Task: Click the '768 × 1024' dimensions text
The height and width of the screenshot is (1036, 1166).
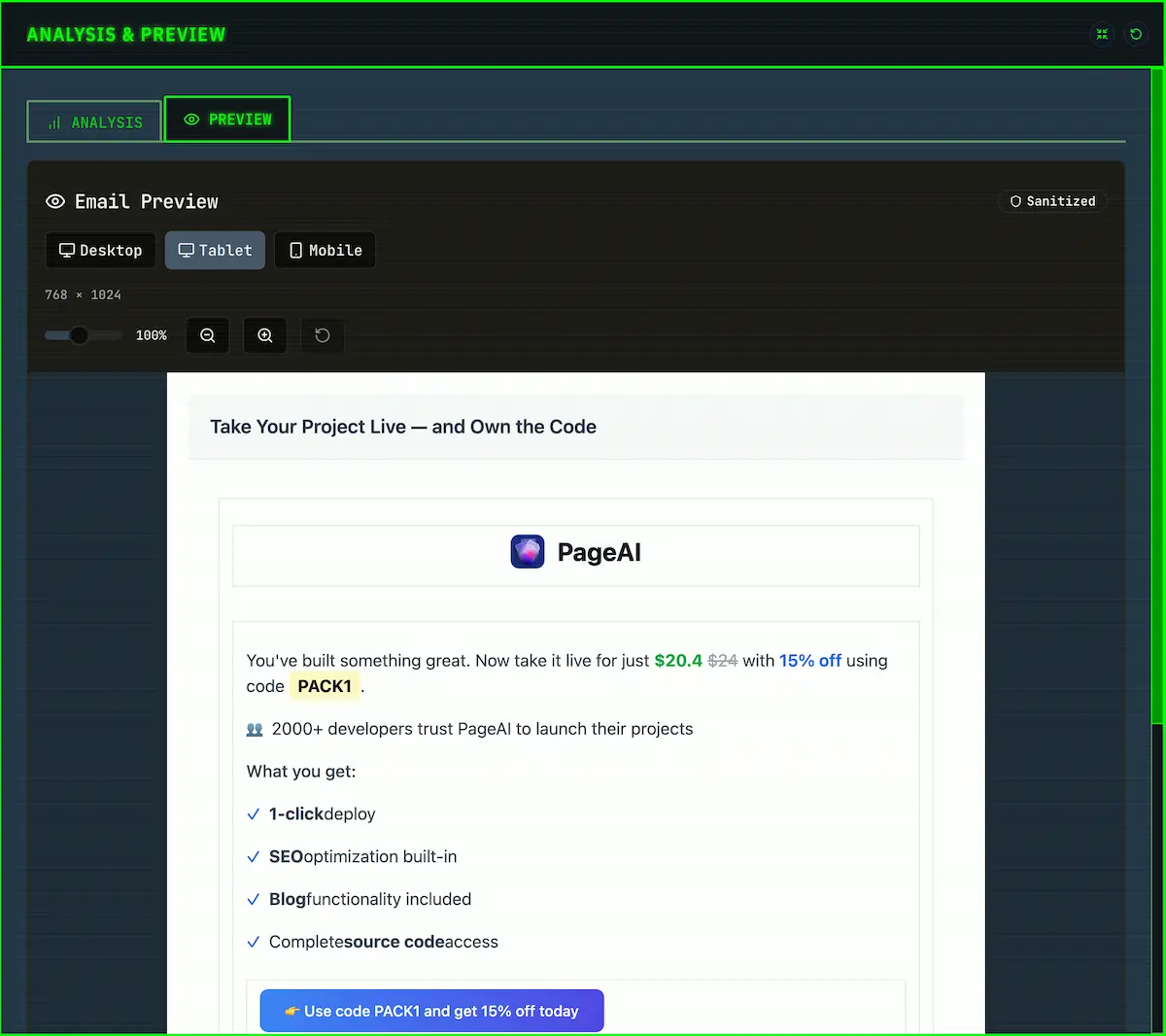Action: (83, 294)
